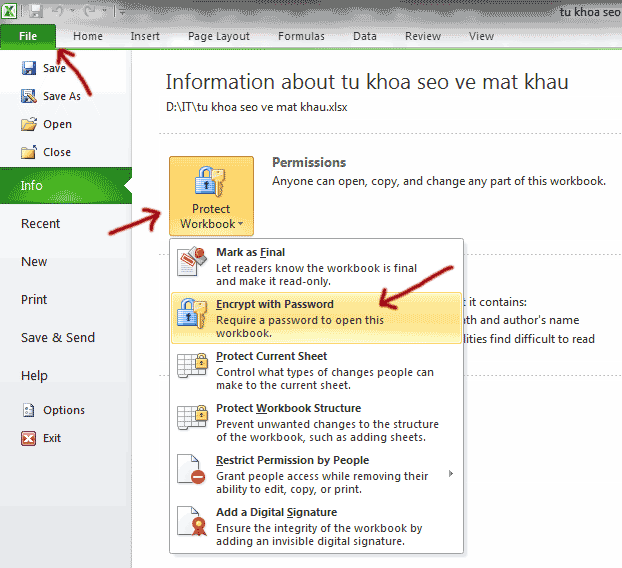Click the Undo arrow in quick access toolbar
Screen dimensions: 622x568
coord(58,11)
